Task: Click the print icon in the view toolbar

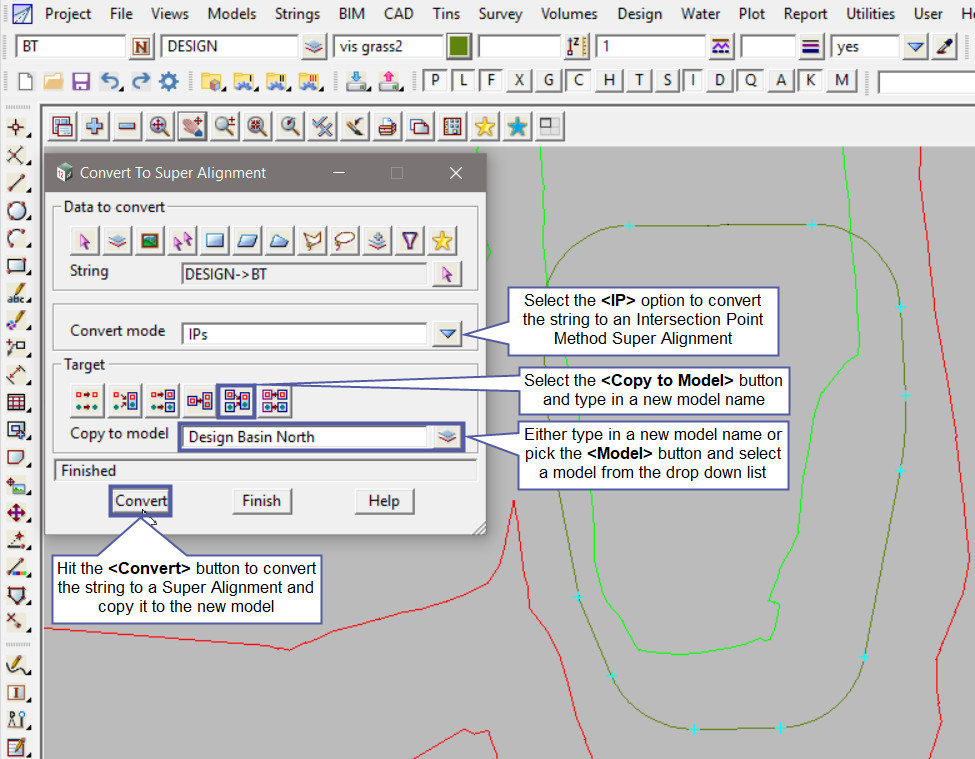Action: point(387,126)
